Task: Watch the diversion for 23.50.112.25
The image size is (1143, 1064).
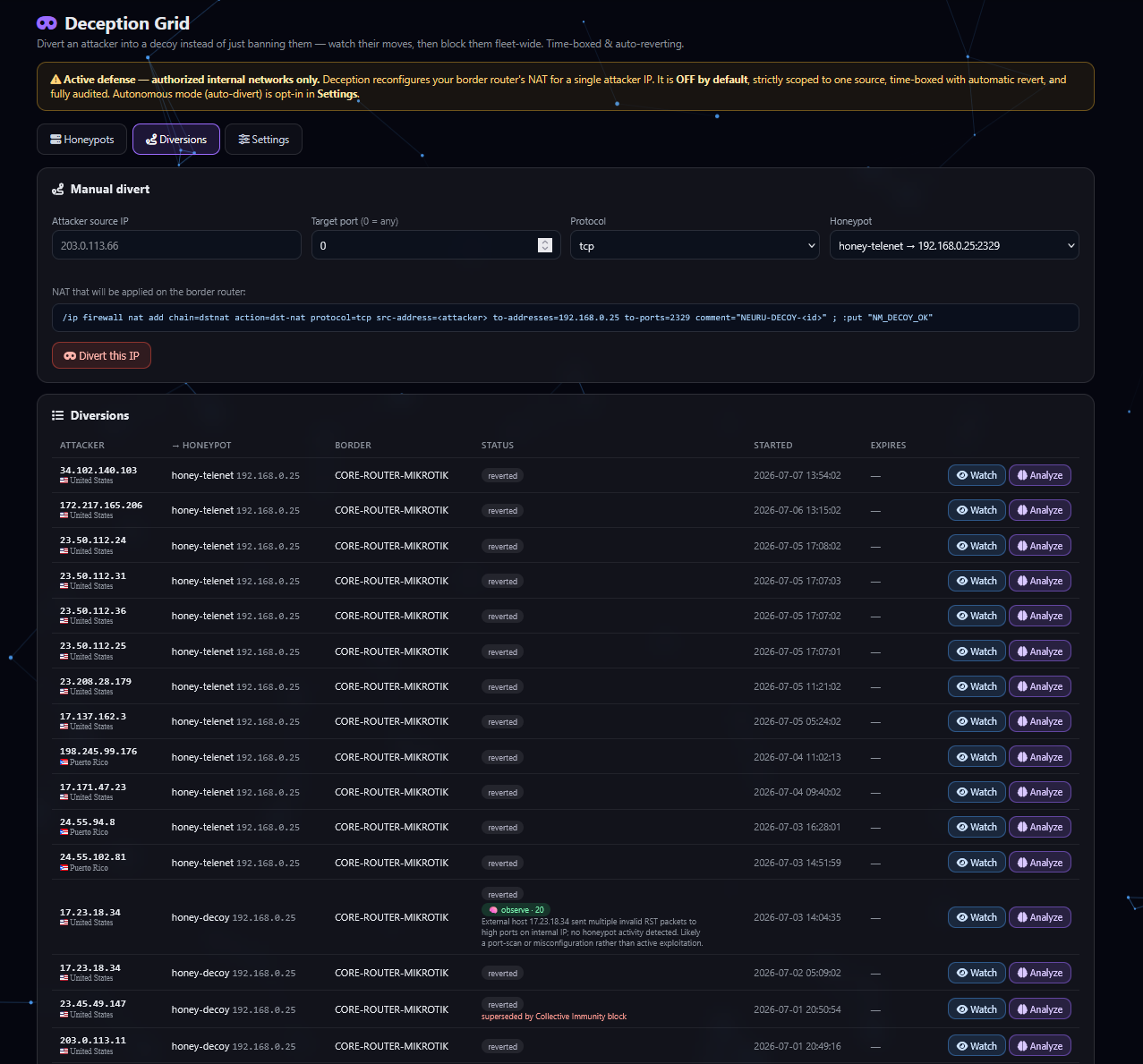Action: click(x=977, y=651)
